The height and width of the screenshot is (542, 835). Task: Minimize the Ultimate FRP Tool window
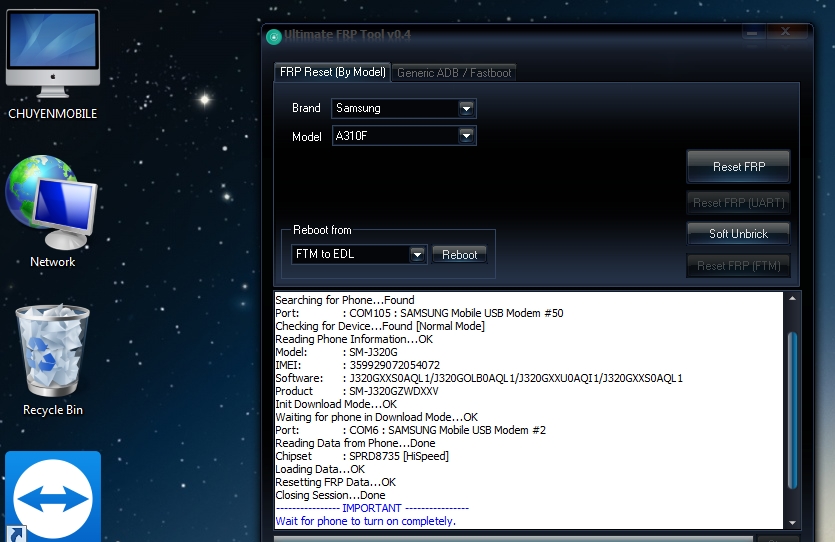coord(752,32)
